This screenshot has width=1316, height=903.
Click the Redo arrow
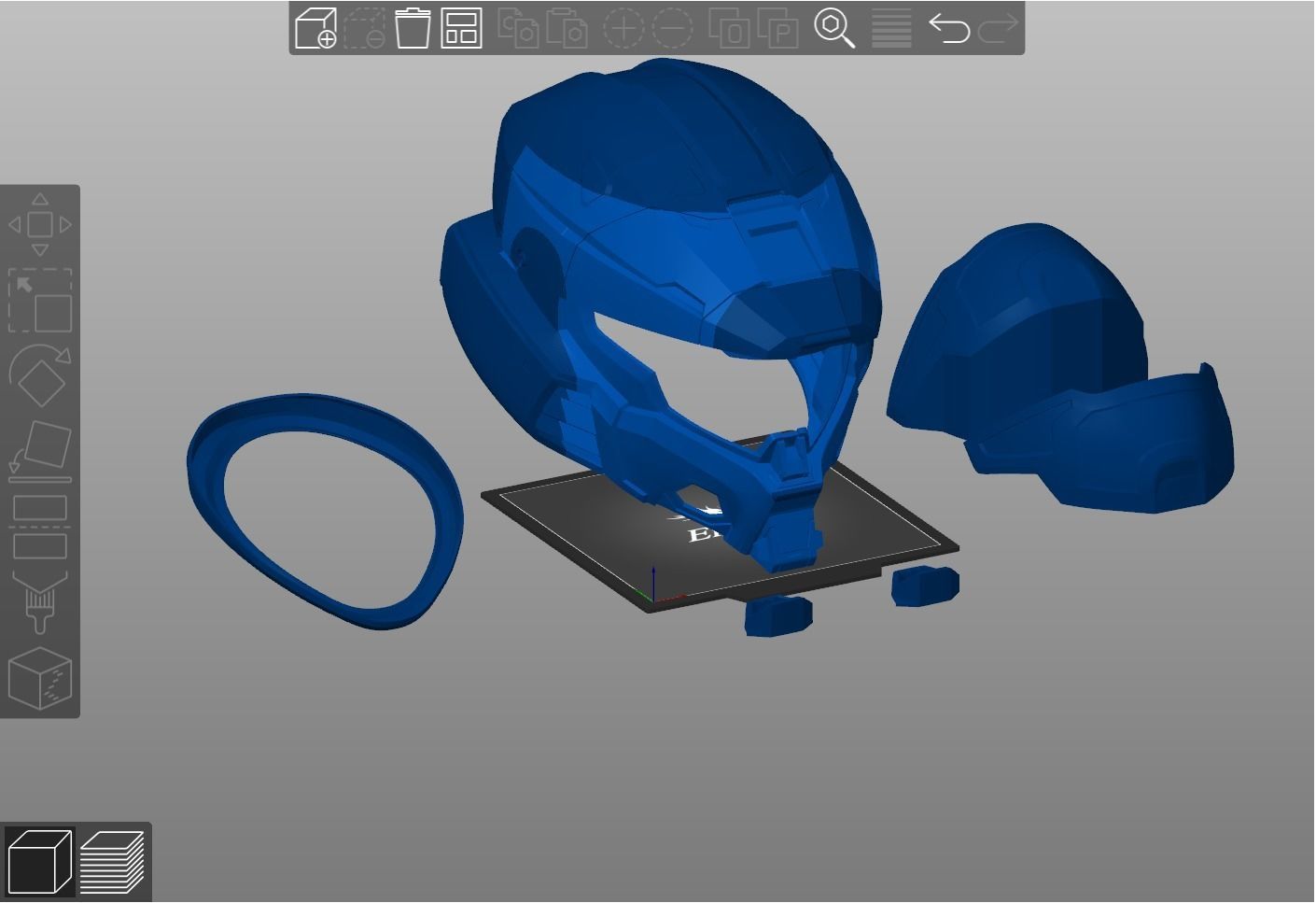coord(998,28)
